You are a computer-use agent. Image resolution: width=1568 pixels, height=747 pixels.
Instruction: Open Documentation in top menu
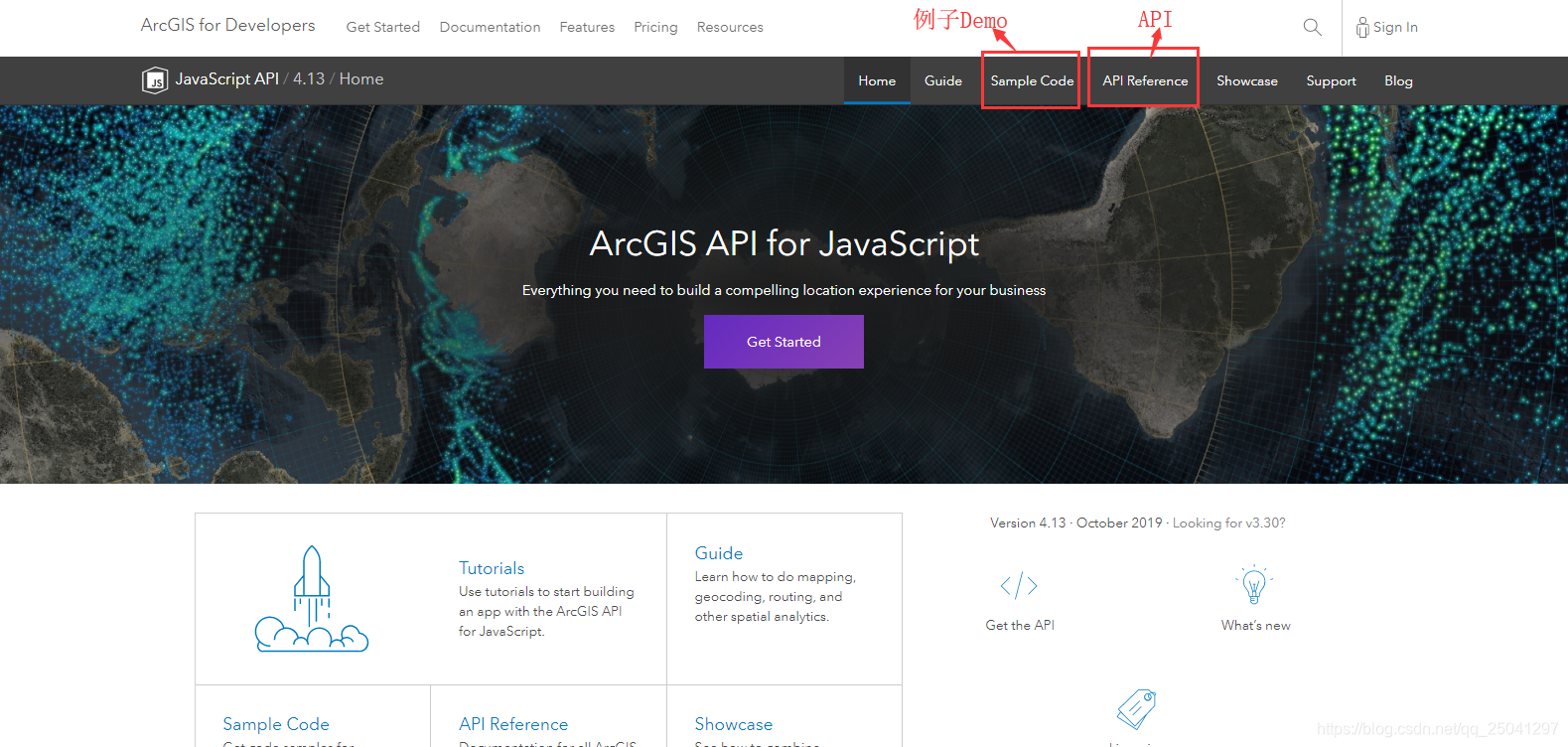[x=490, y=27]
